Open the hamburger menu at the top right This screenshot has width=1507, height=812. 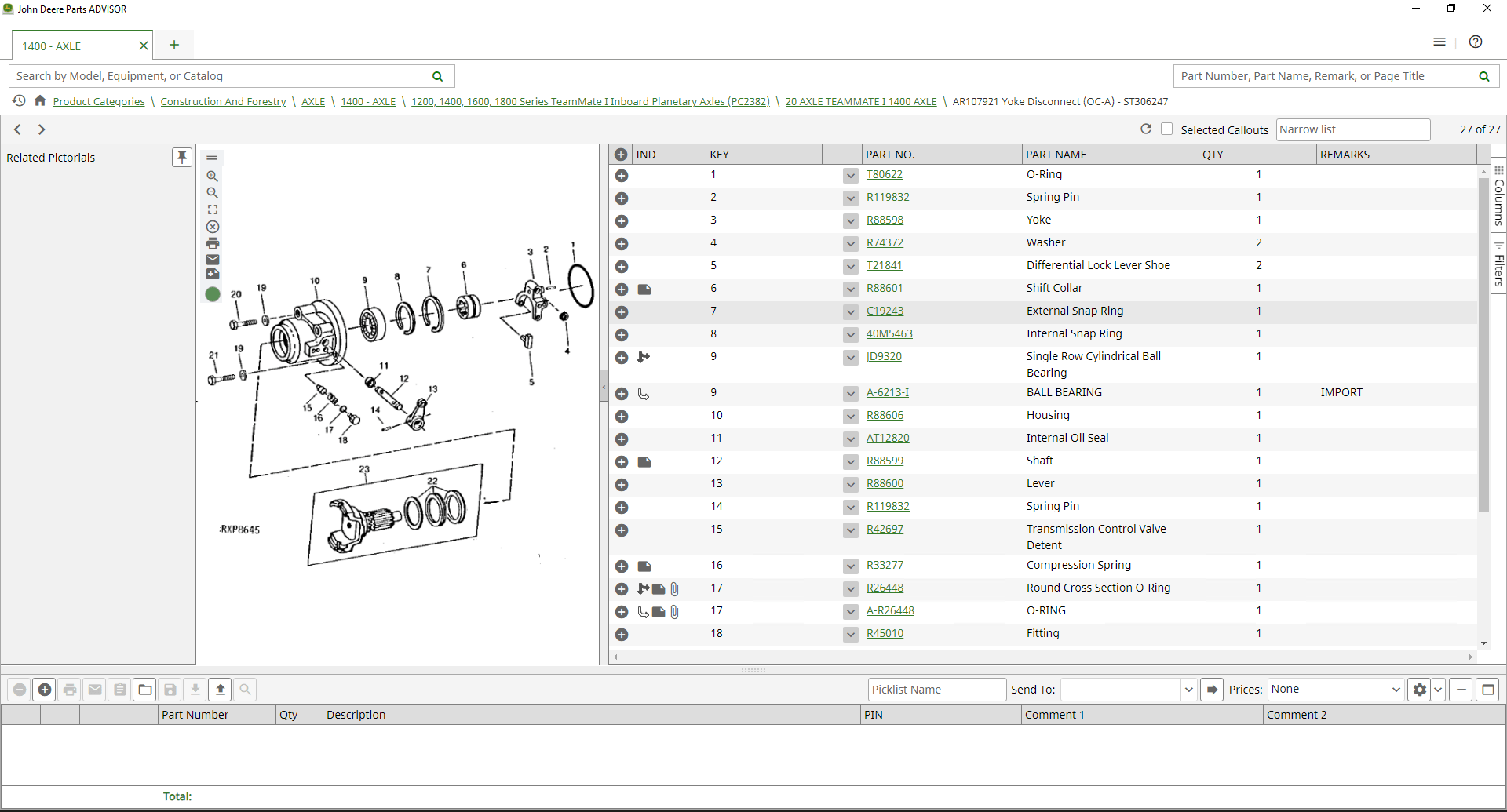click(x=1439, y=42)
